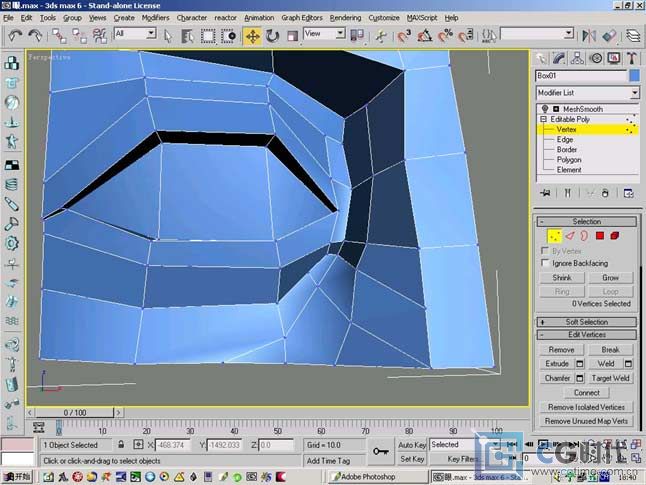The height and width of the screenshot is (485, 646).
Task: Toggle Angle Snap icon
Action: pyautogui.click(x=425, y=36)
